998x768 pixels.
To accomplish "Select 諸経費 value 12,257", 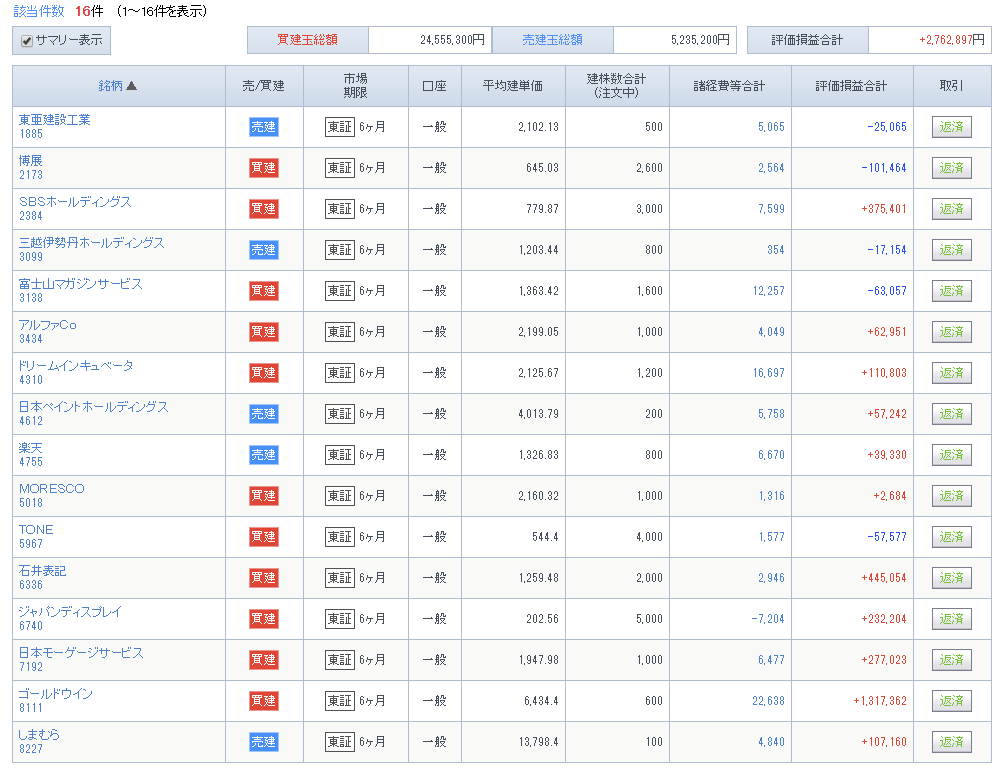I will [769, 291].
